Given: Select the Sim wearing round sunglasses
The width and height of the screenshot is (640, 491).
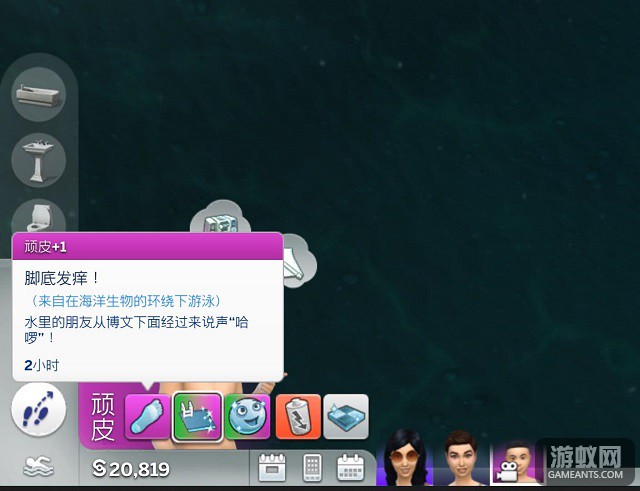Looking at the screenshot, I should tap(404, 458).
